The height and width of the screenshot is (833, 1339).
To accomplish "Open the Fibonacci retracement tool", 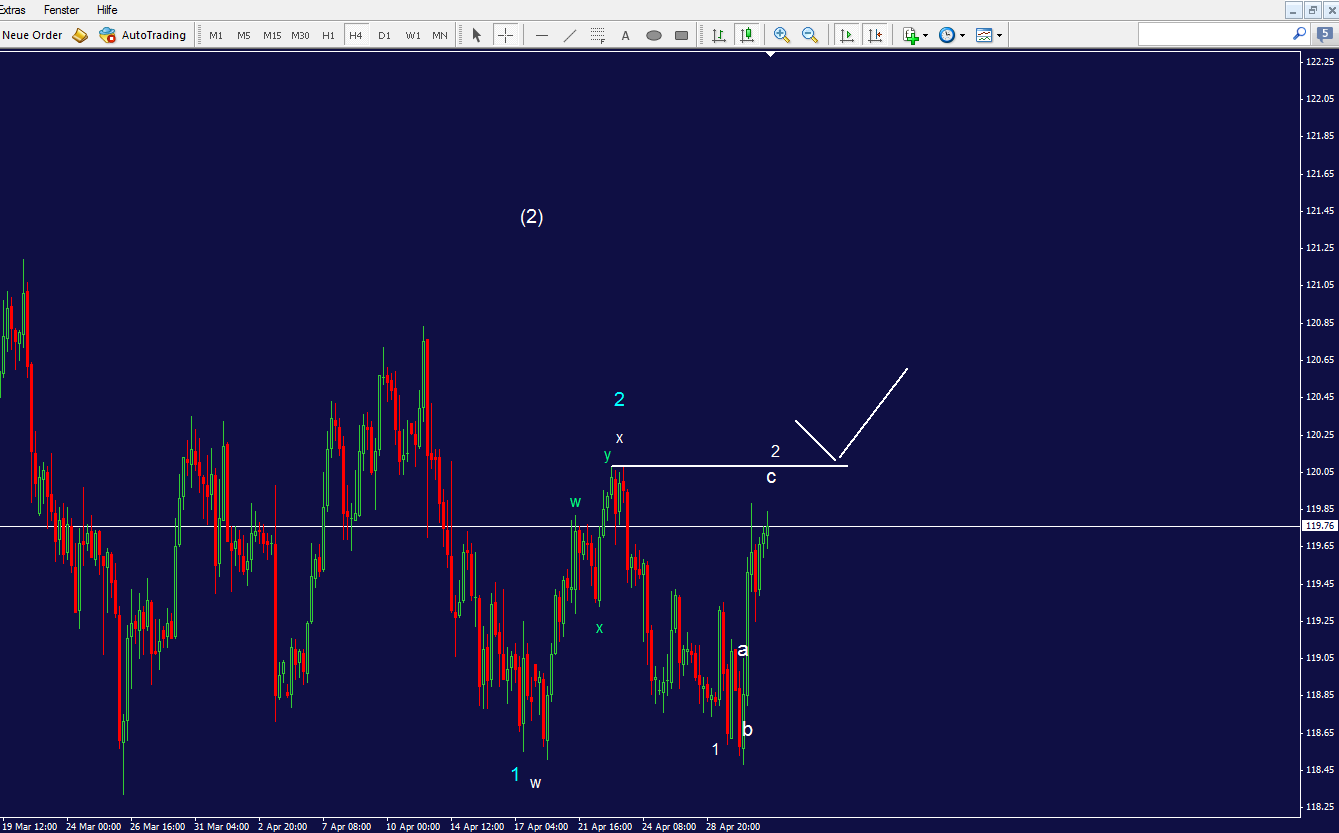I will tap(597, 35).
